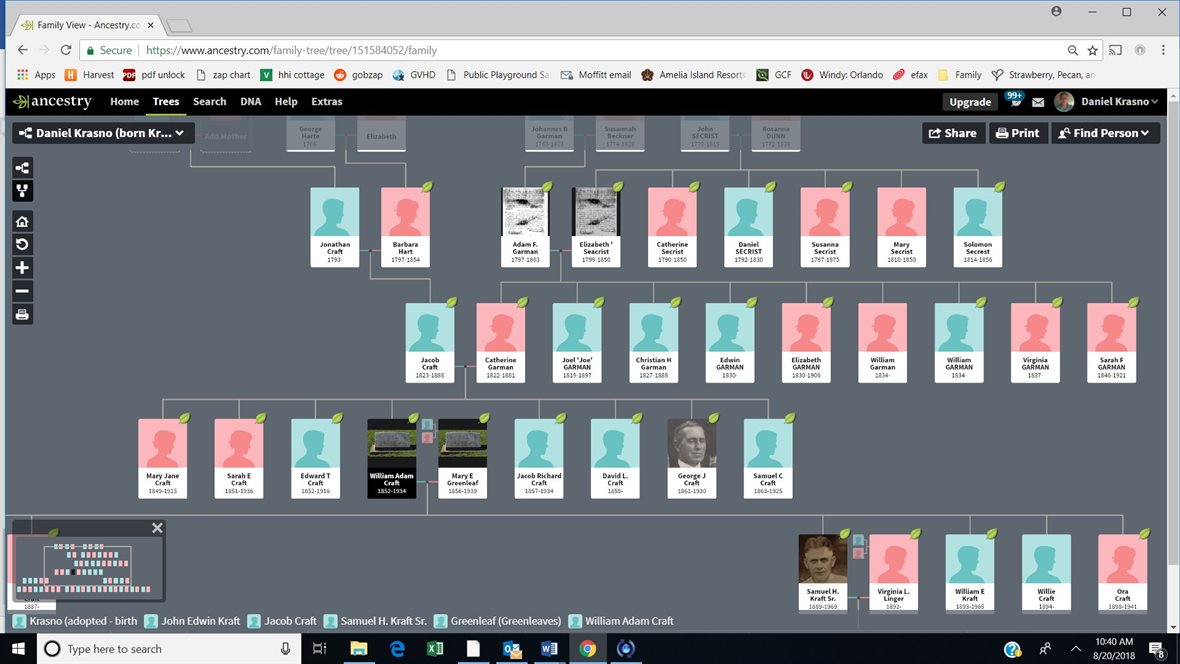Click the Upgrade button
The height and width of the screenshot is (664, 1180).
(969, 102)
